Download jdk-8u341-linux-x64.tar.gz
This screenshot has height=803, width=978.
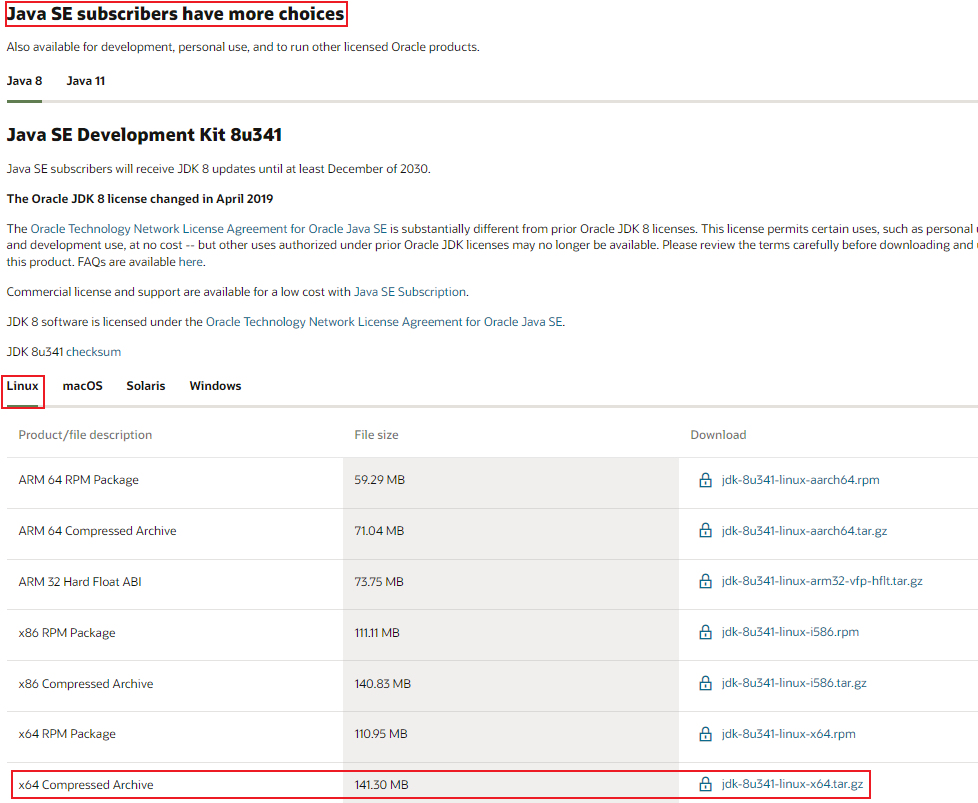pyautogui.click(x=792, y=784)
